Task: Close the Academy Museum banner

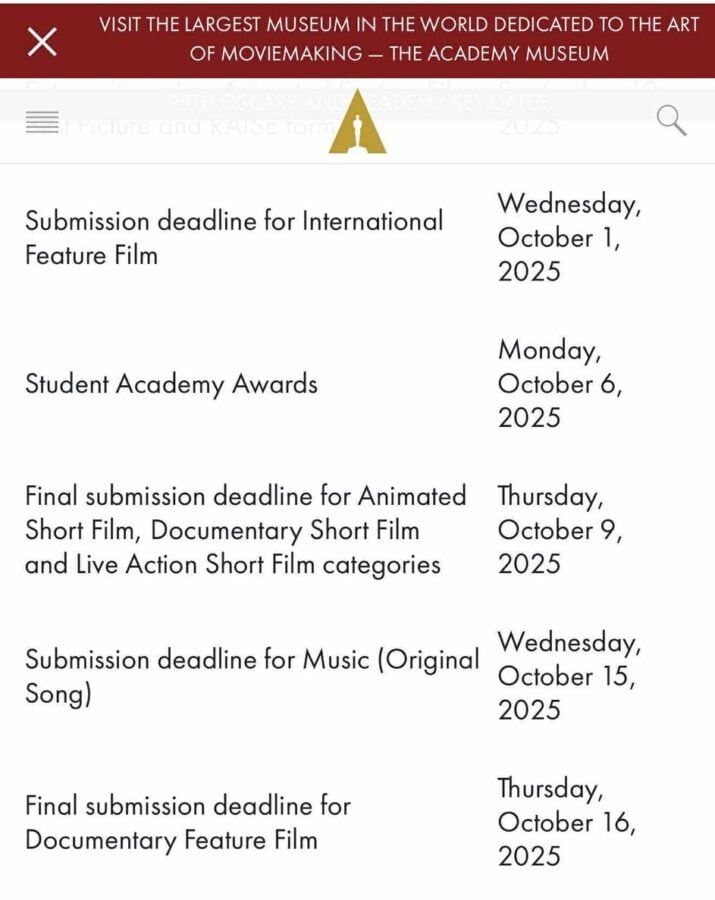Action: [42, 41]
